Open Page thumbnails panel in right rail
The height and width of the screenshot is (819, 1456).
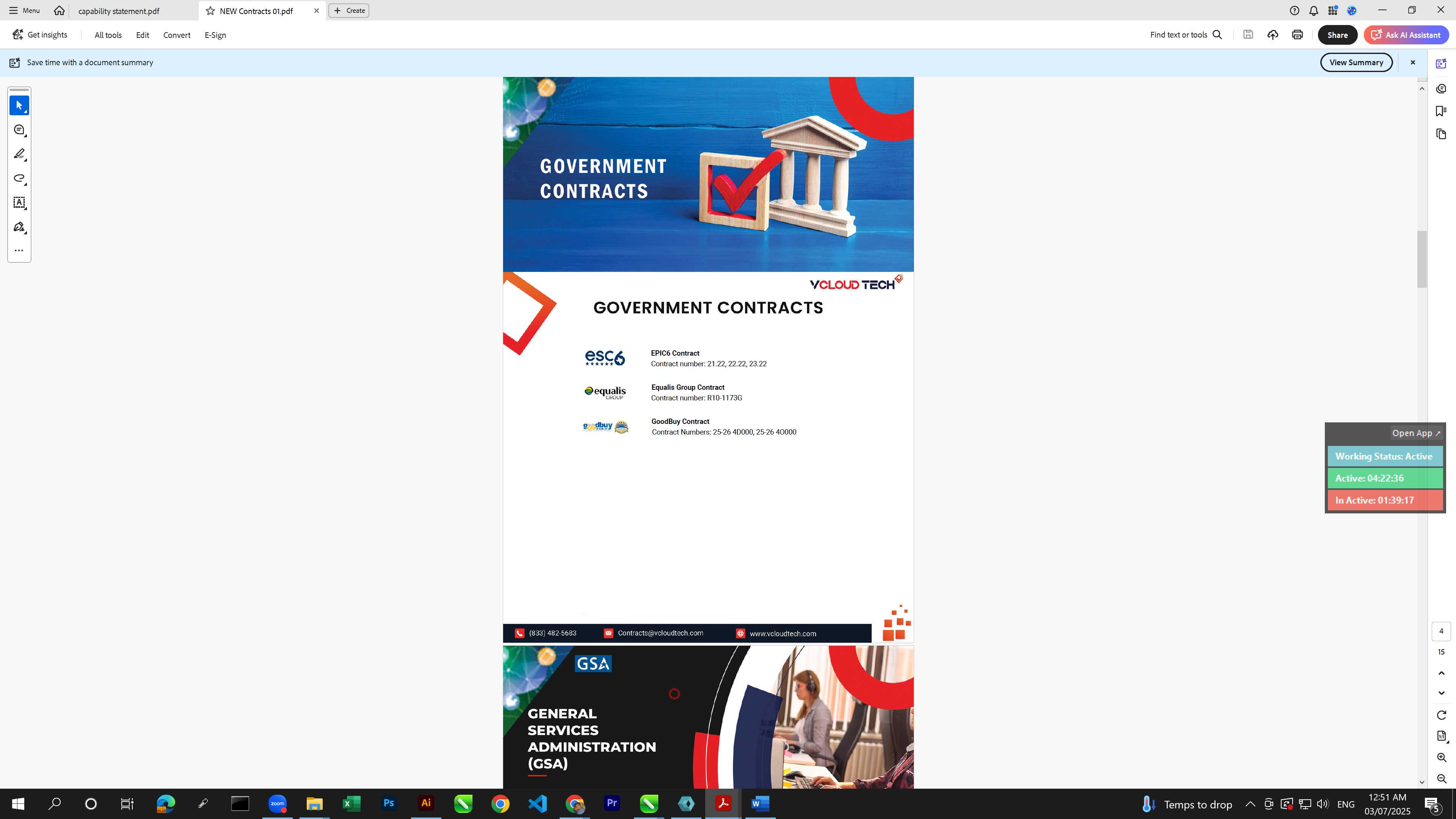click(1441, 134)
